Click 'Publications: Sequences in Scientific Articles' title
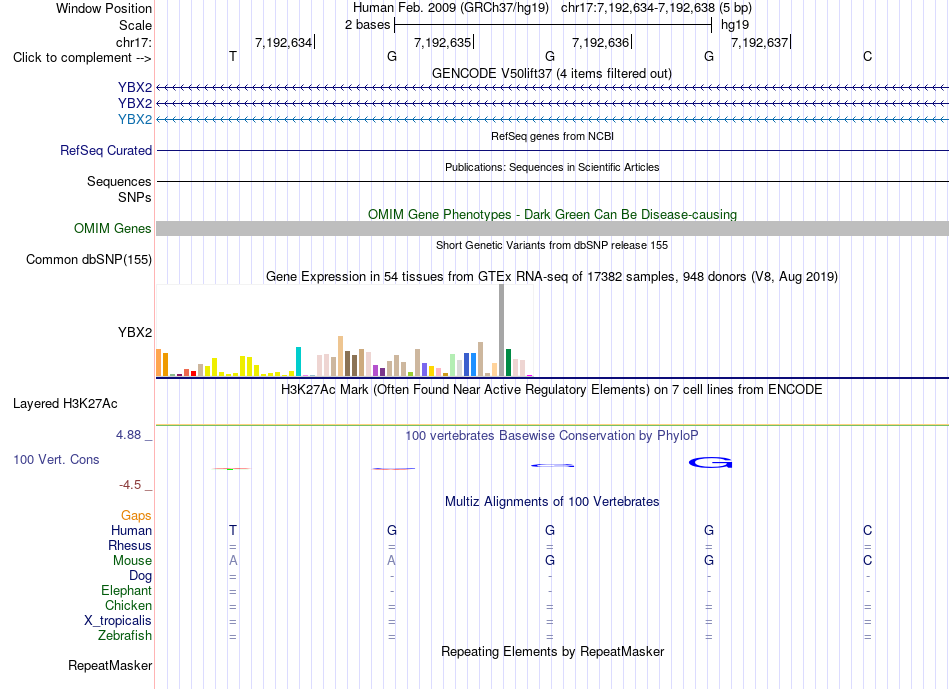Viewport: 950px width, 689px height. point(552,167)
